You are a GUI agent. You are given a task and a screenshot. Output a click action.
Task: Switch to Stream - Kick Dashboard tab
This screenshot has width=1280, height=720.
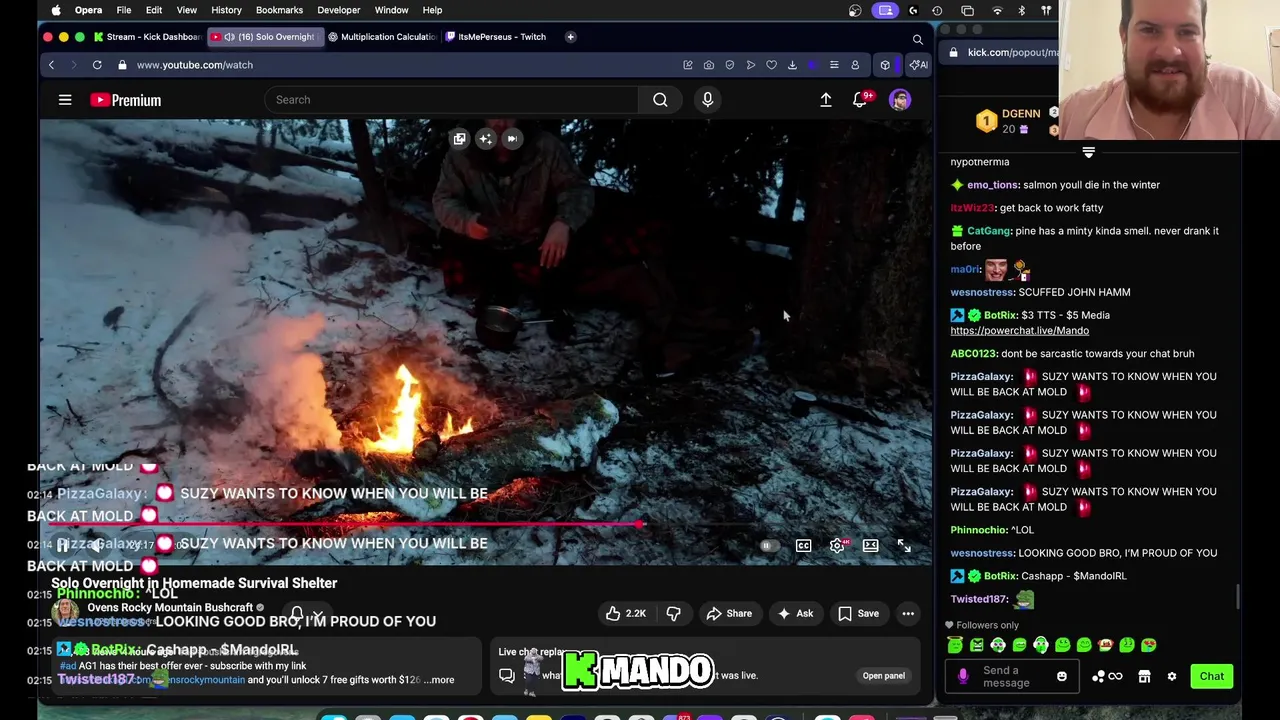click(147, 37)
